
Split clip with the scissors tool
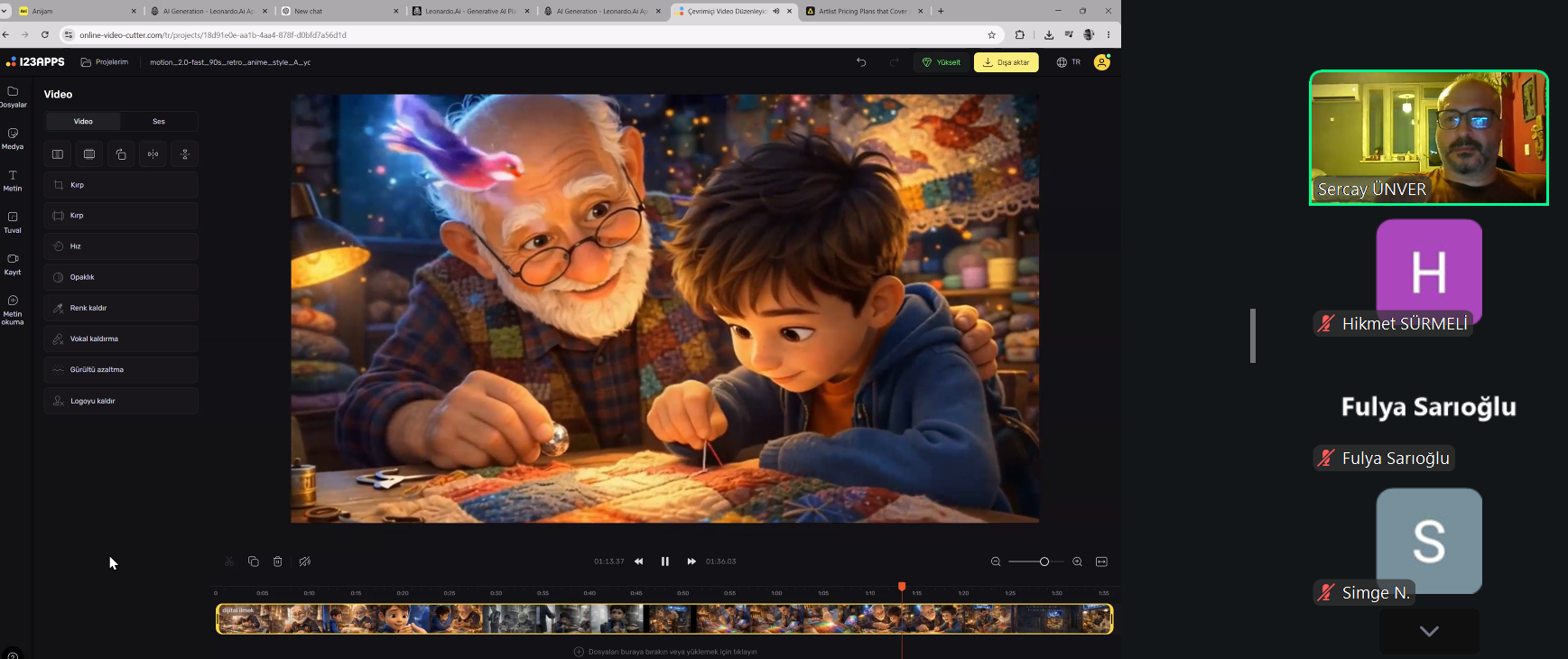[x=229, y=562]
